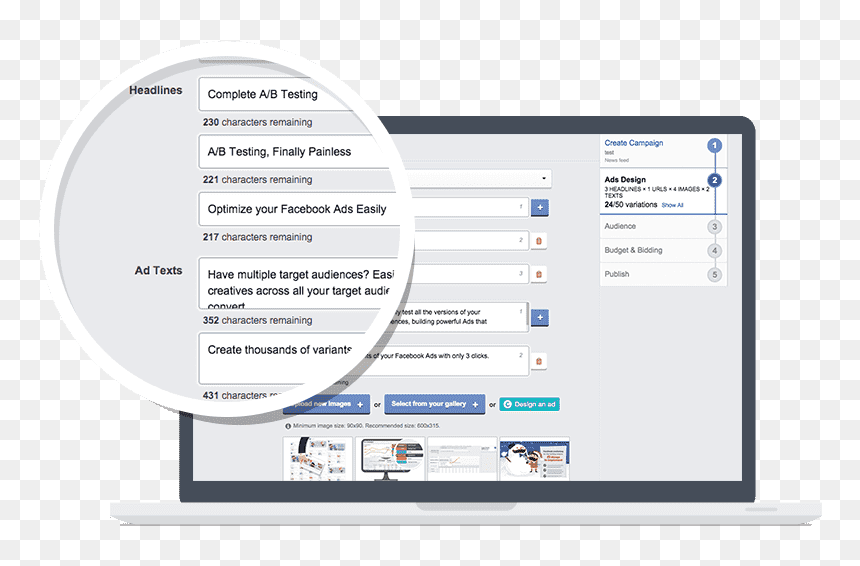Screen dimensions: 860x566
Task: Click the Headlines label
Action: coord(156,90)
